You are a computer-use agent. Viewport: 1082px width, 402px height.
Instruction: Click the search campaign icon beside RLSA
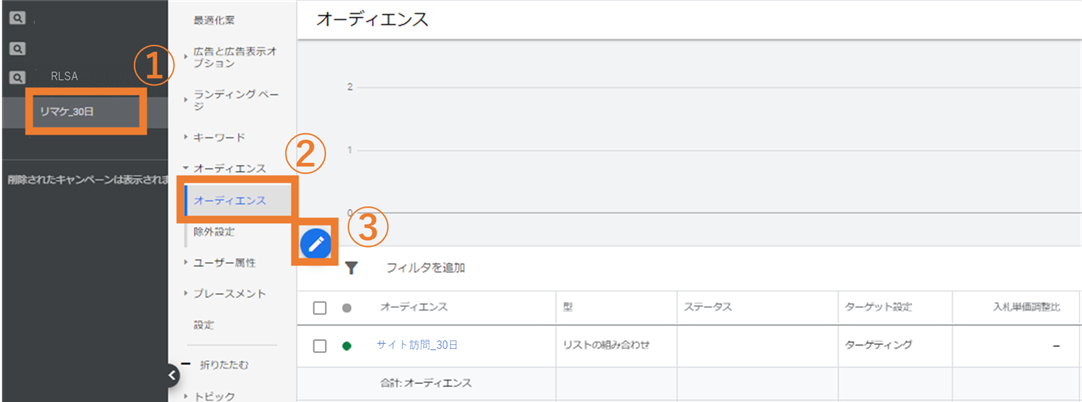(x=17, y=77)
